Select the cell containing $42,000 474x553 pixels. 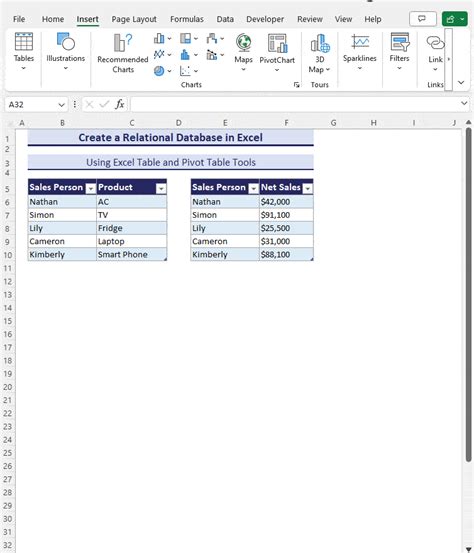(286, 202)
